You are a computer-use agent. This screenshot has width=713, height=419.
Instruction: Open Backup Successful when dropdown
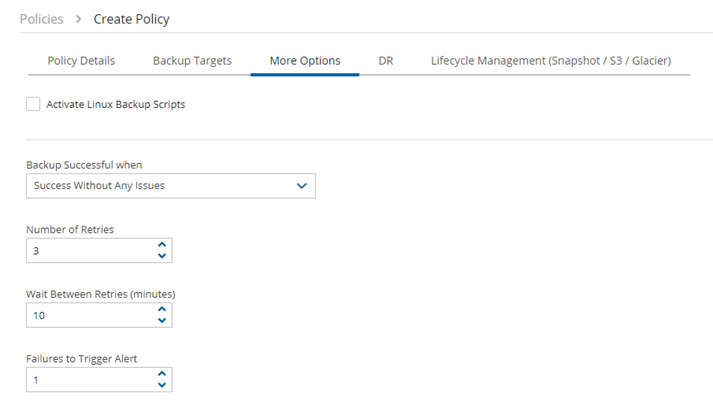coord(171,186)
